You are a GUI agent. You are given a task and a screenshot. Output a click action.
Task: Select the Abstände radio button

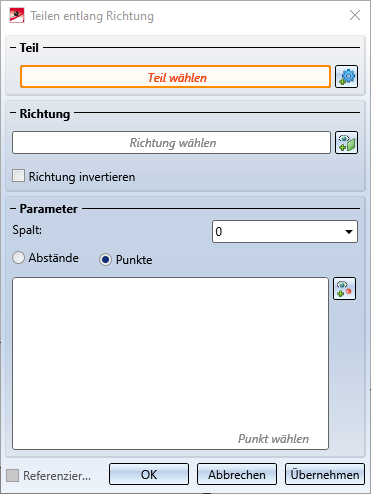click(18, 258)
